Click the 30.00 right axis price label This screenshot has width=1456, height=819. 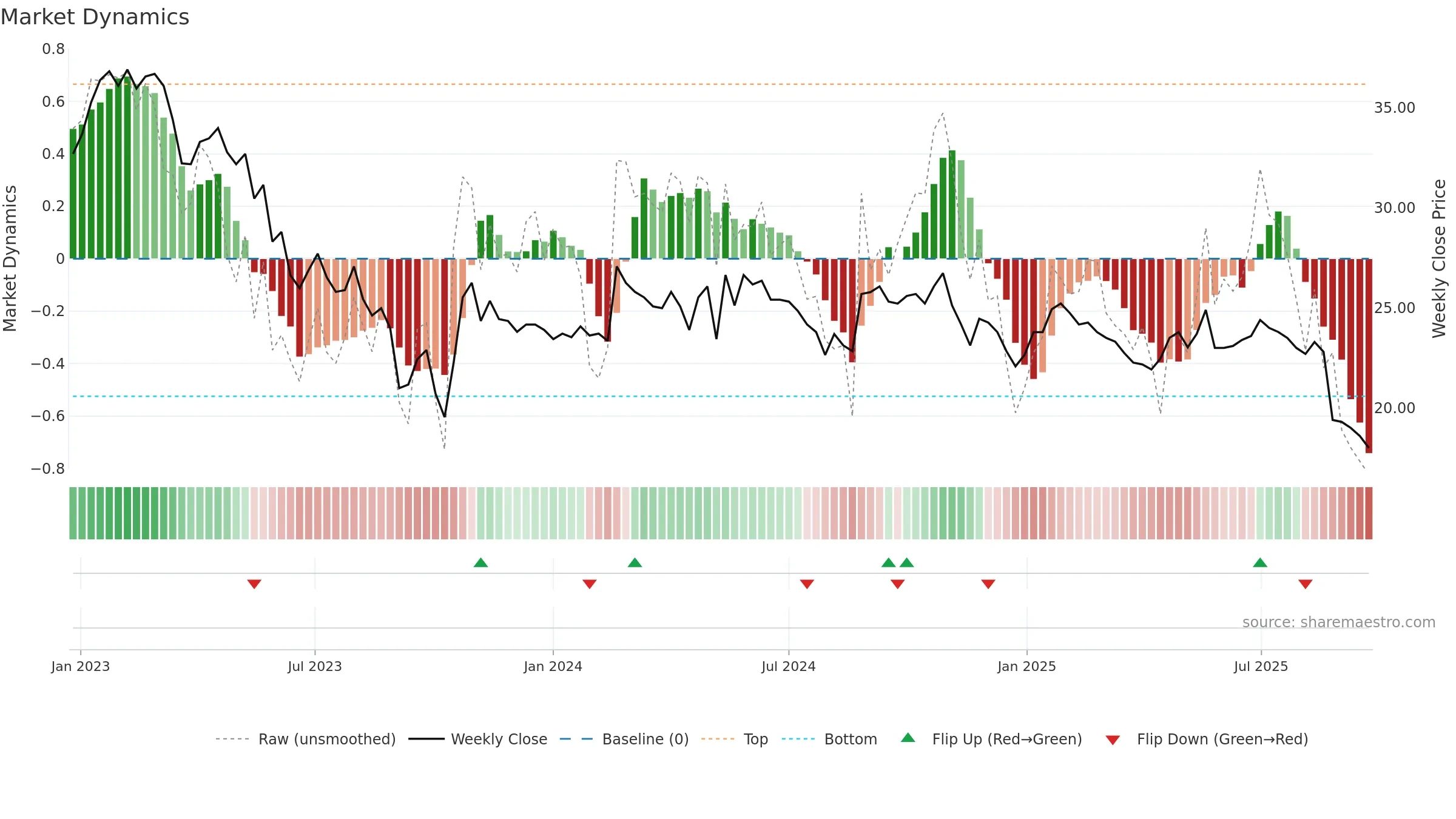1395,208
